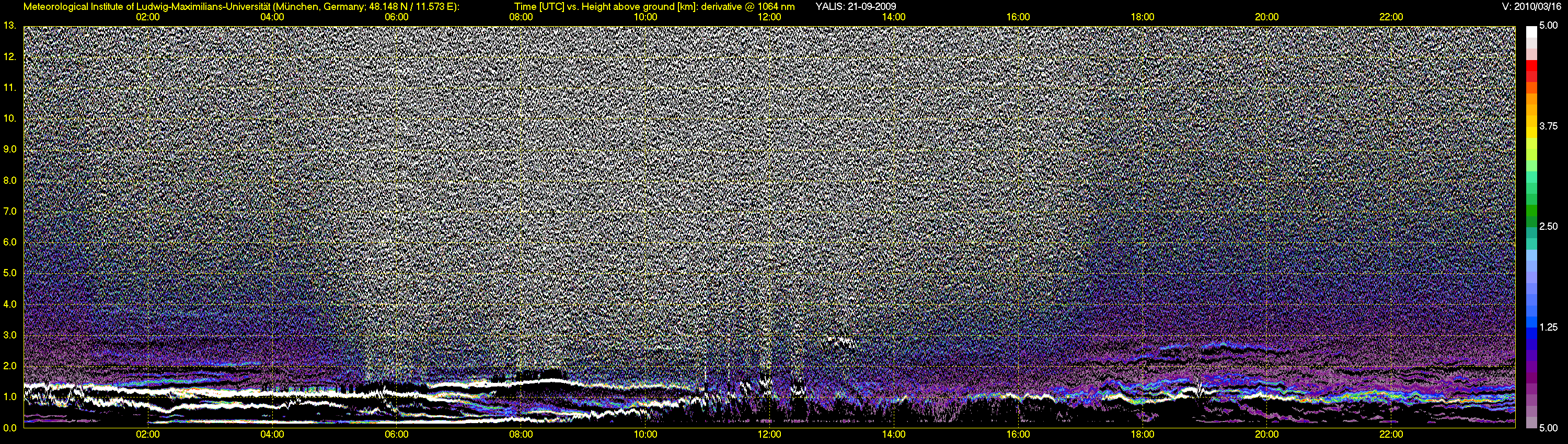Click '08:00' on the bottom time axis

(x=521, y=434)
